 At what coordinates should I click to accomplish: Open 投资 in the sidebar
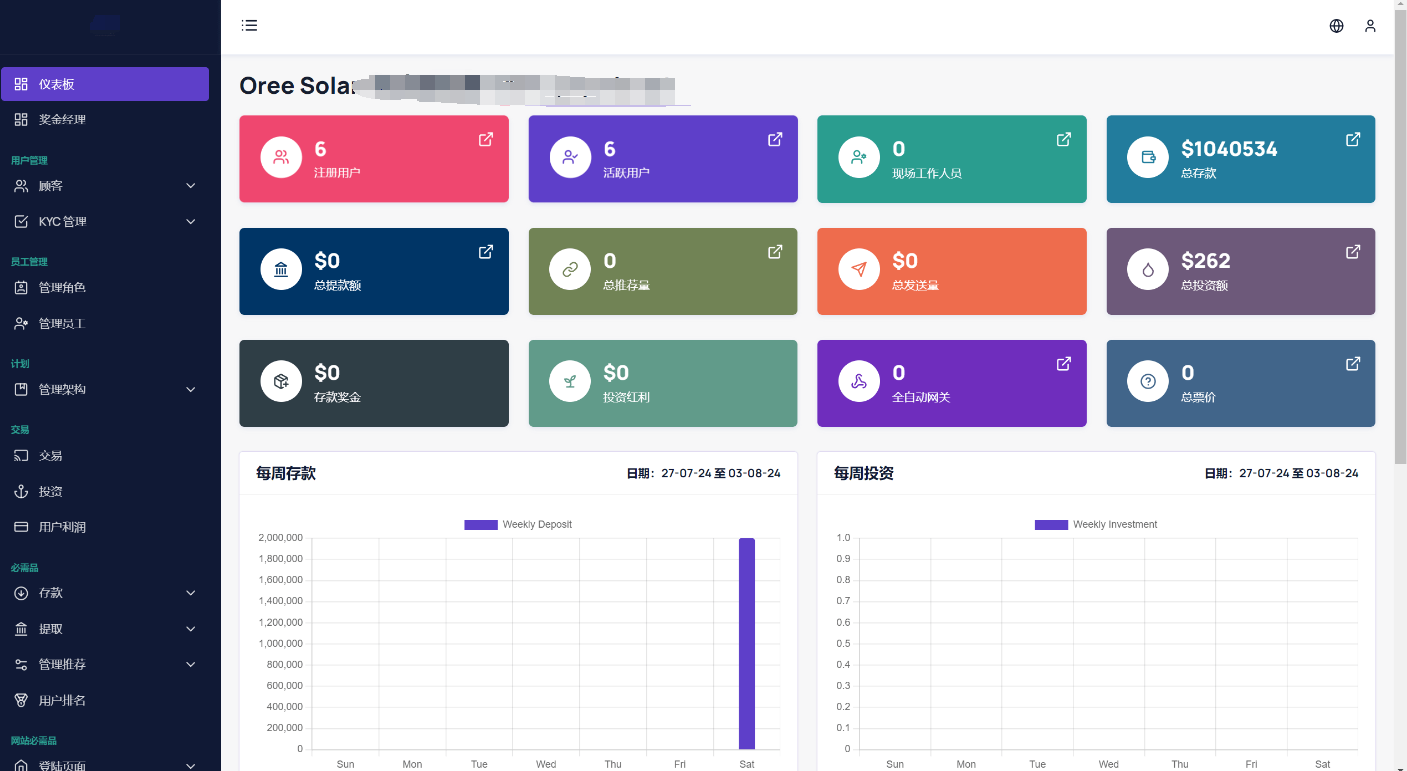(105, 492)
